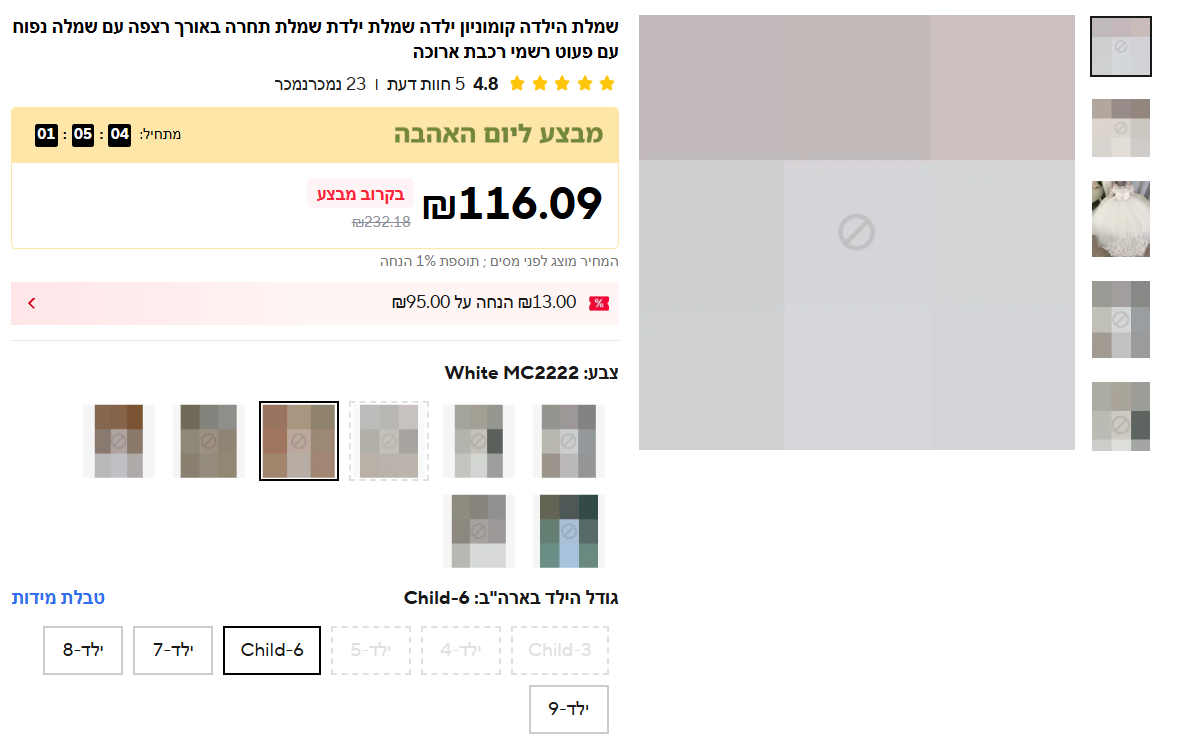Pick the dashed-border unavailable color swatch
This screenshot has height=752, width=1177.
(x=389, y=441)
